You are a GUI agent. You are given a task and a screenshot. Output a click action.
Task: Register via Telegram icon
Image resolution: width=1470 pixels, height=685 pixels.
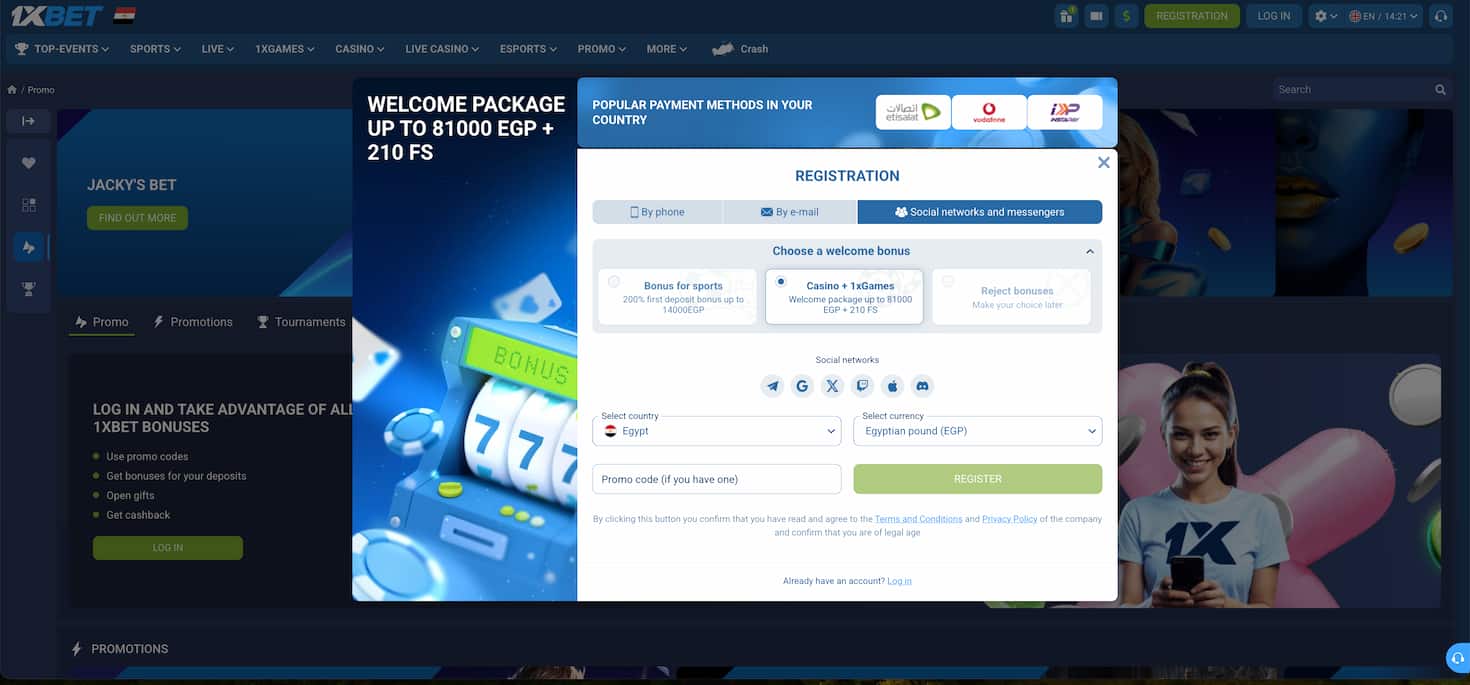click(x=772, y=386)
